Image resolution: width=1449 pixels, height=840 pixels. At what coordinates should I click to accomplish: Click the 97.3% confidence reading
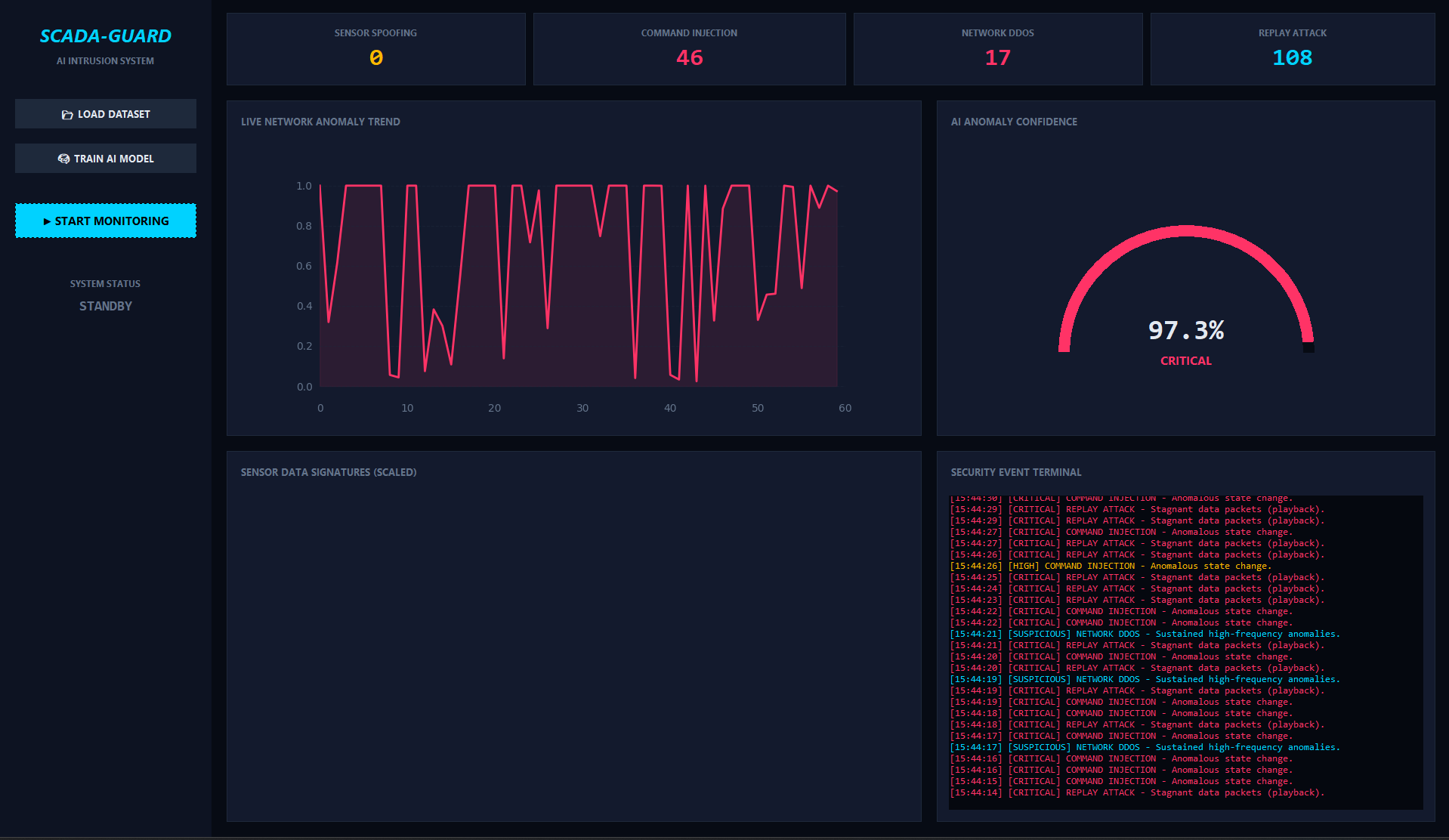1185,330
